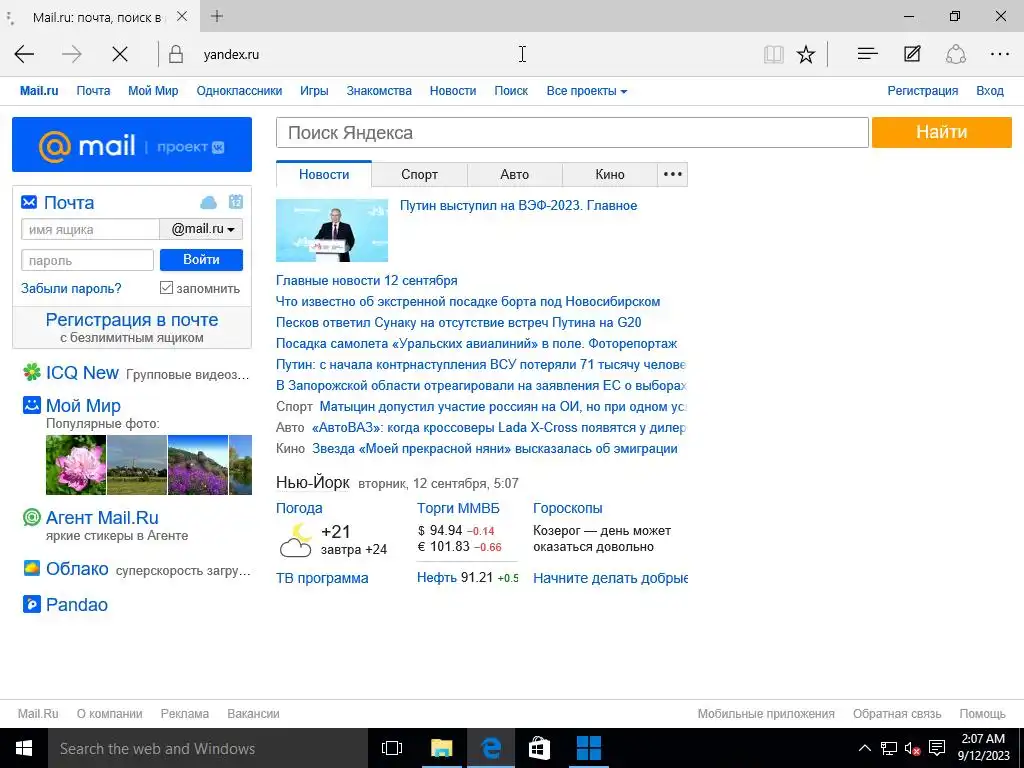This screenshot has width=1024, height=768.
Task: Click the ТВ программа link
Action: click(x=322, y=578)
